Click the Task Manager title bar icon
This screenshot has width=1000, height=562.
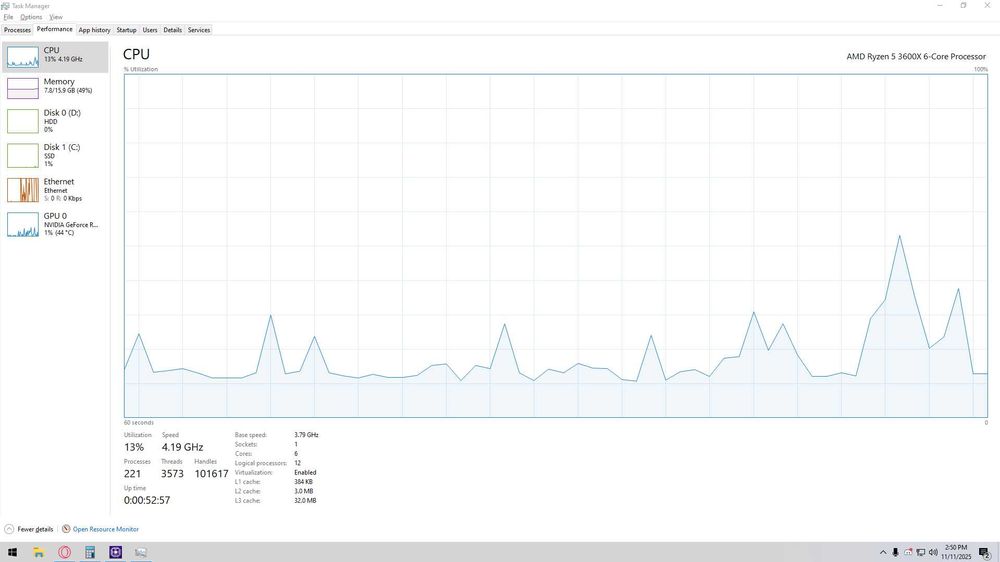tap(6, 6)
